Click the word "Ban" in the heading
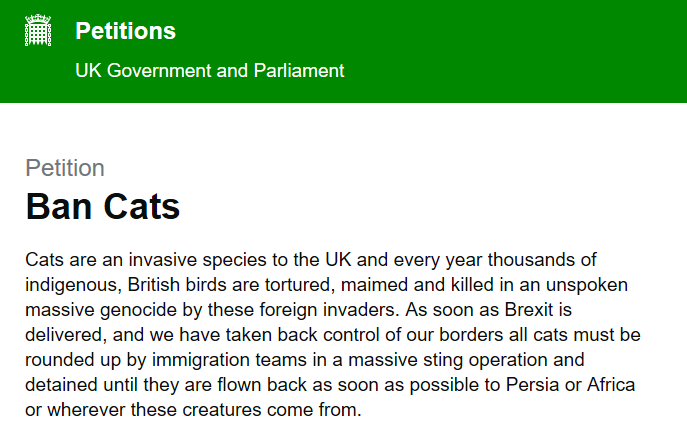This screenshot has width=687, height=424. pyautogui.click(x=59, y=206)
